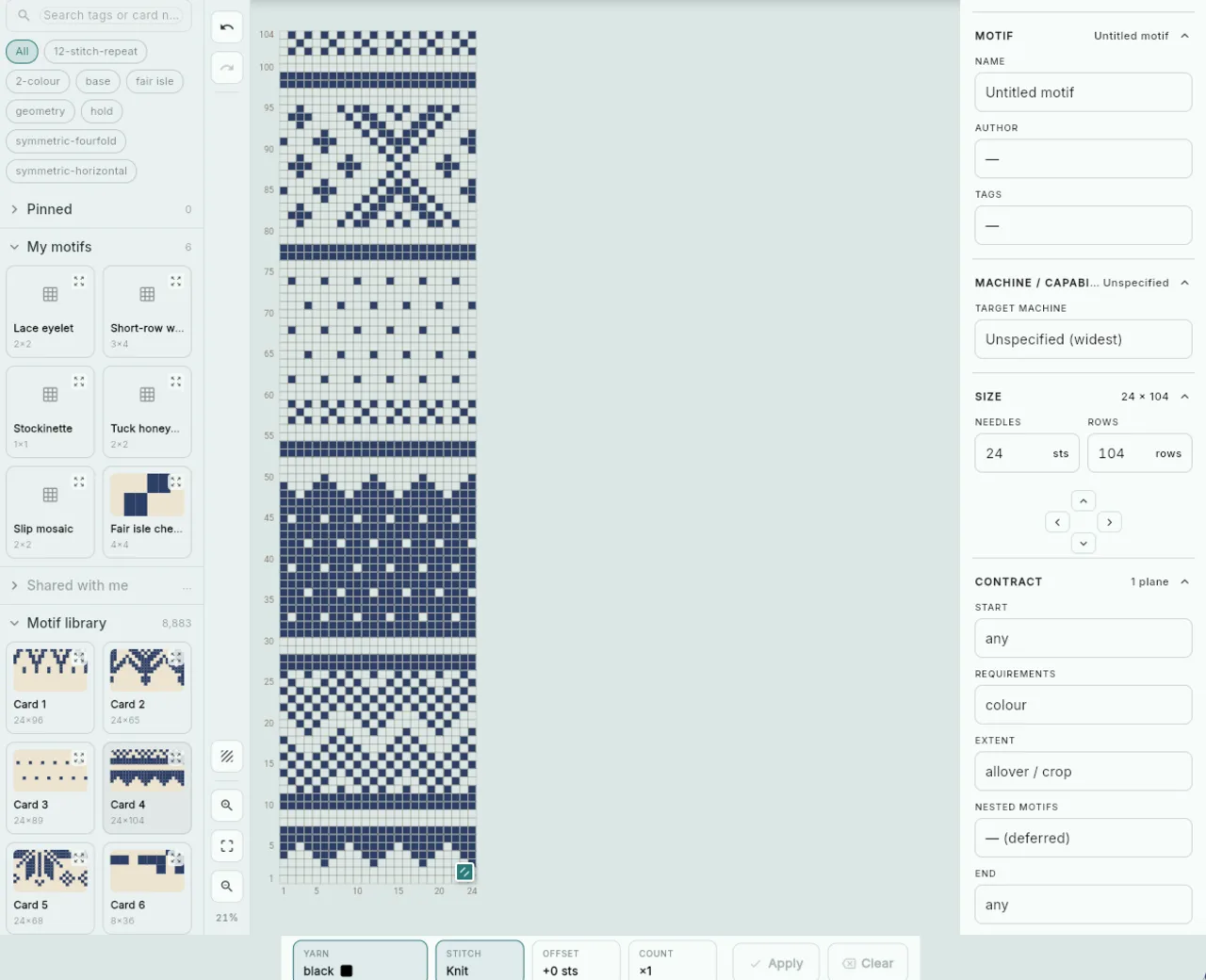Viewport: 1206px width, 980px height.
Task: Collapse the CONTRACT section
Action: (1184, 581)
